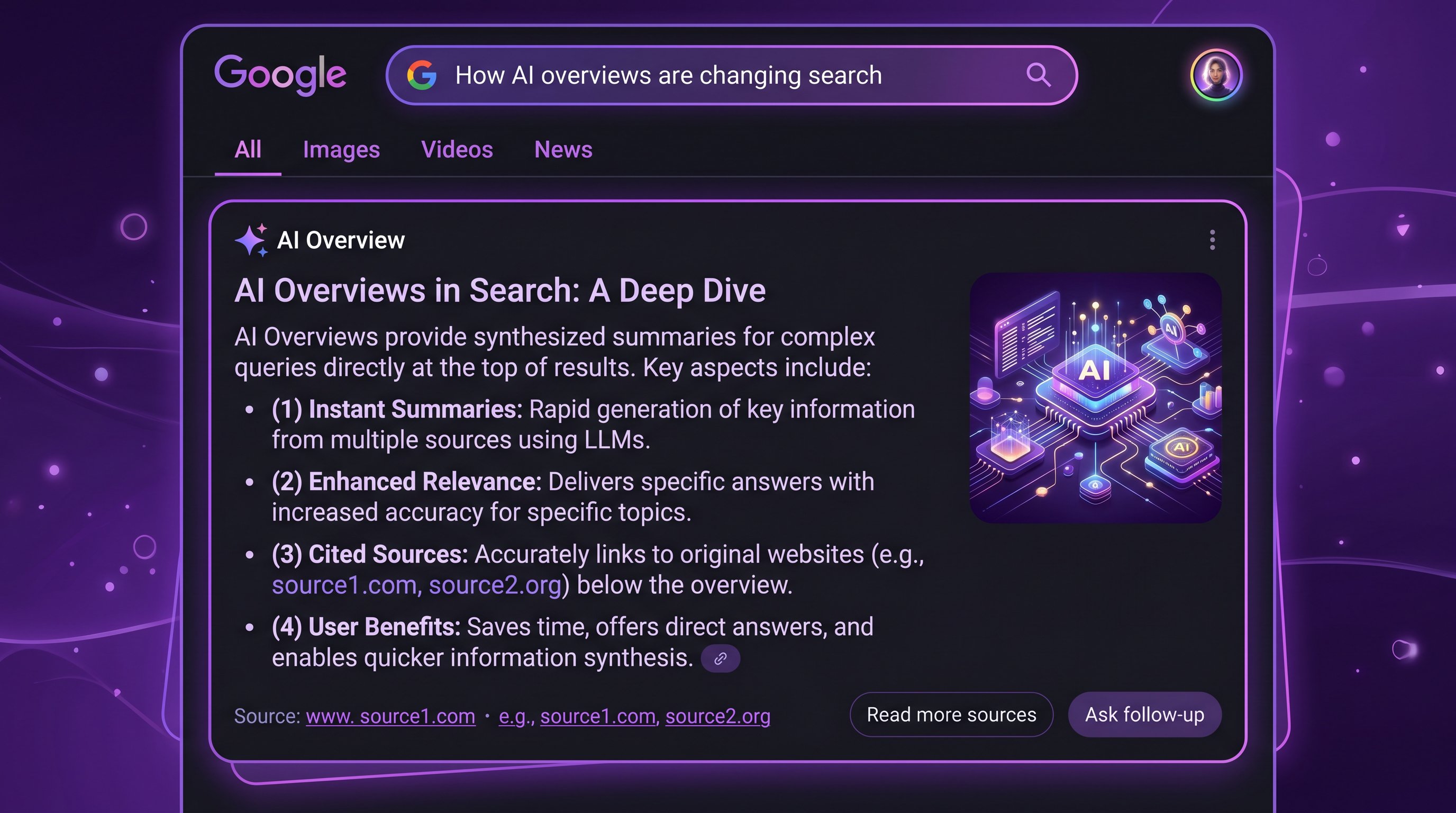Click the Ask follow-up button
This screenshot has height=813, width=1456.
pyautogui.click(x=1144, y=715)
